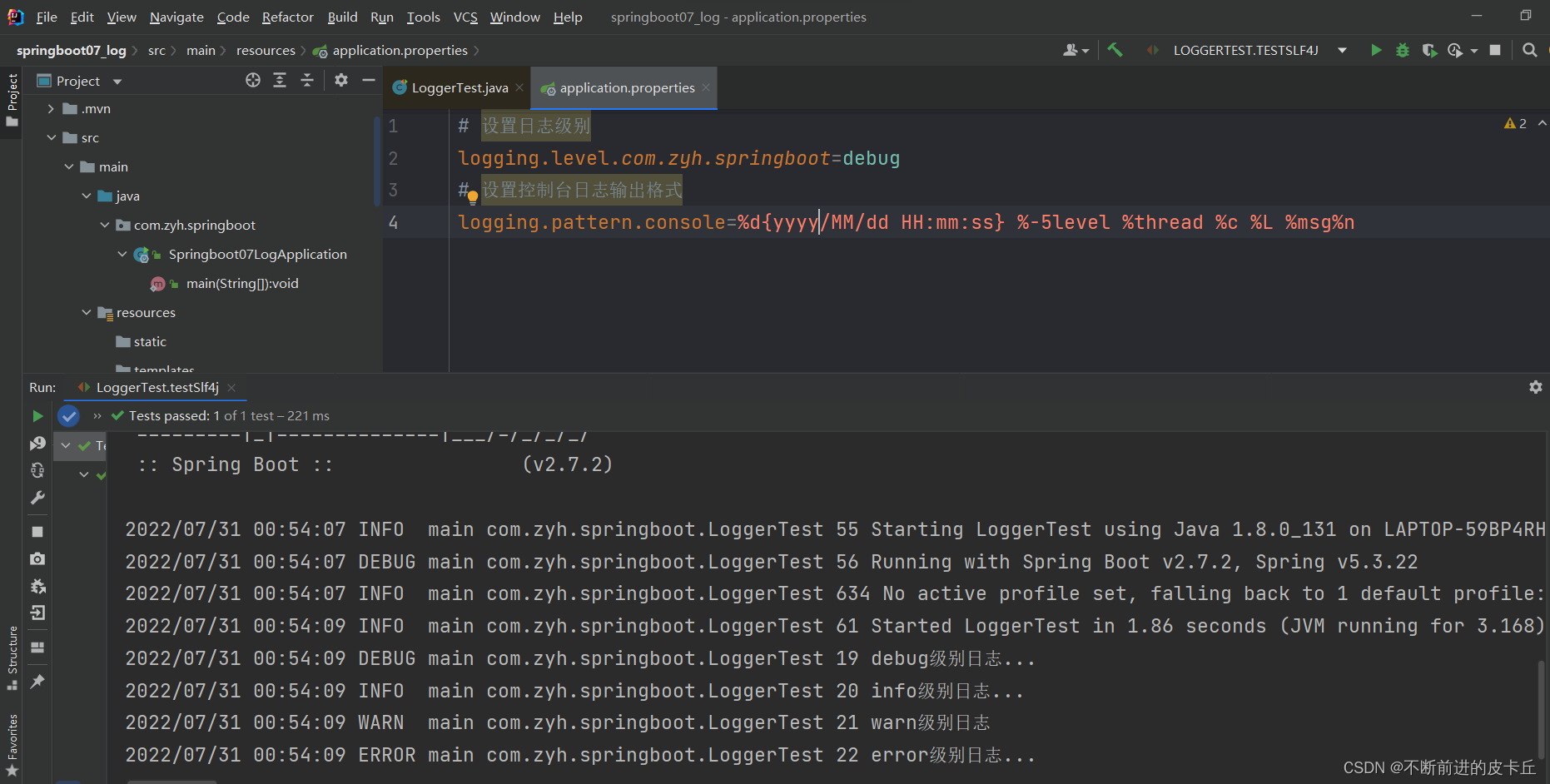
Task: Stop the running process in top toolbar
Action: [1495, 50]
